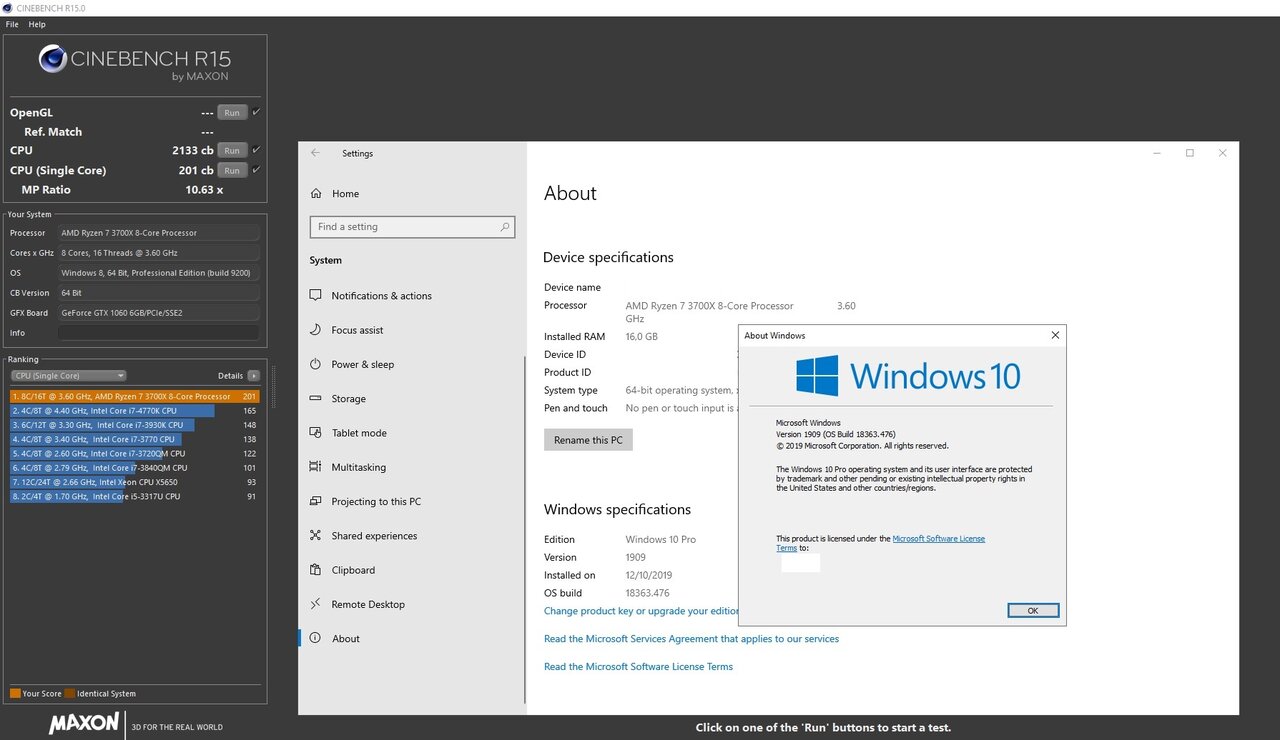Open the CPU (Single Core) ranking dropdown
This screenshot has height=740, width=1280.
(68, 376)
